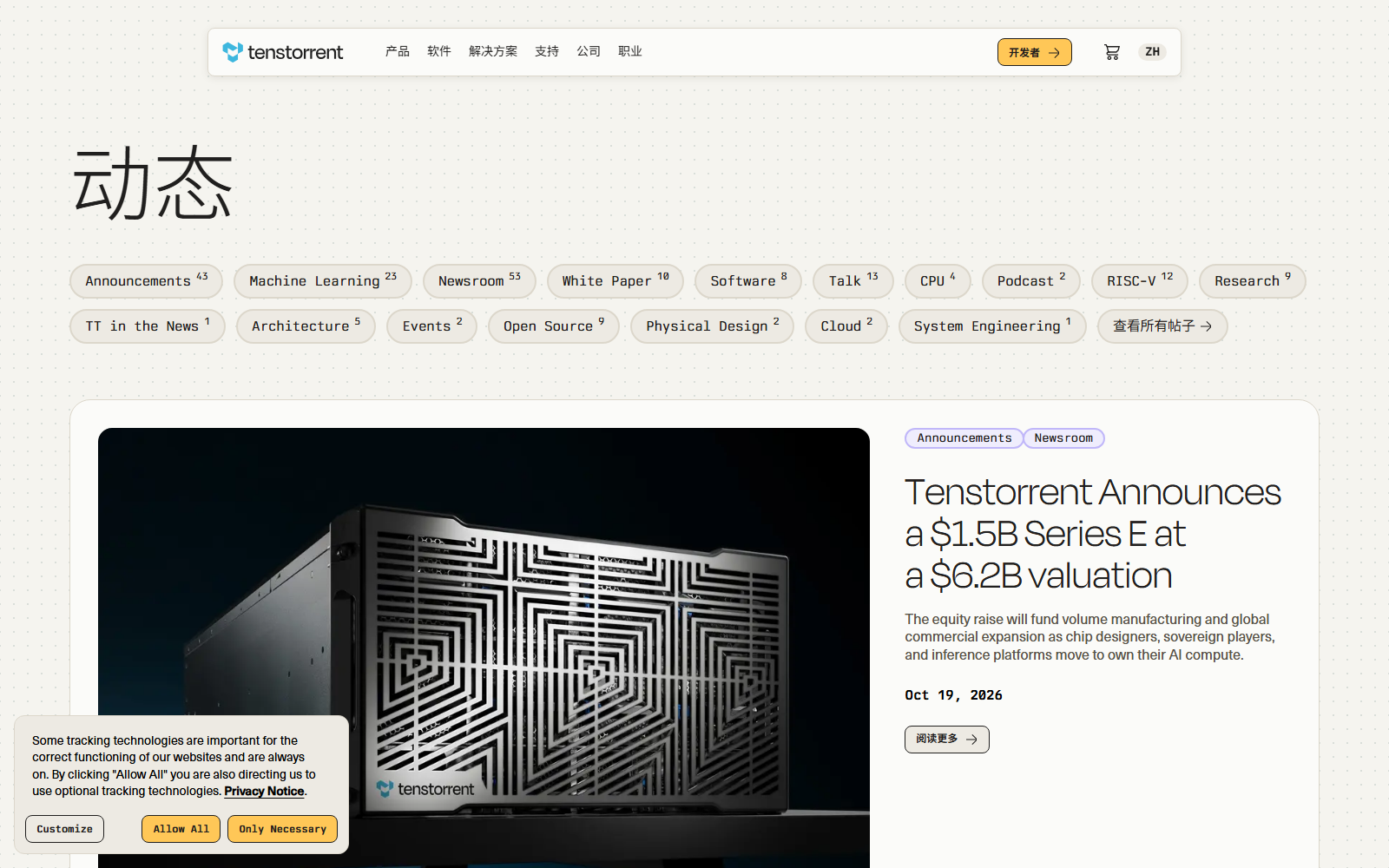
Task: Select the Newsroom 53 filter chip
Action: point(479,281)
